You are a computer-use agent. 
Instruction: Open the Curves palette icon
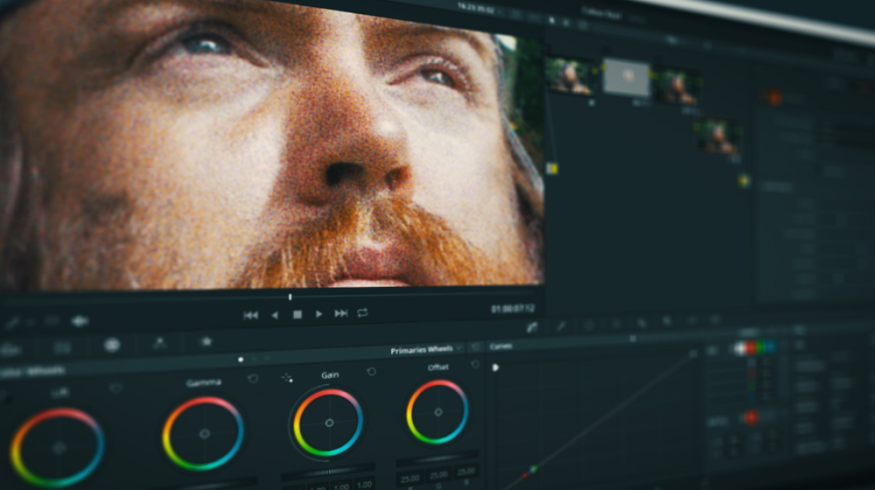click(x=532, y=326)
